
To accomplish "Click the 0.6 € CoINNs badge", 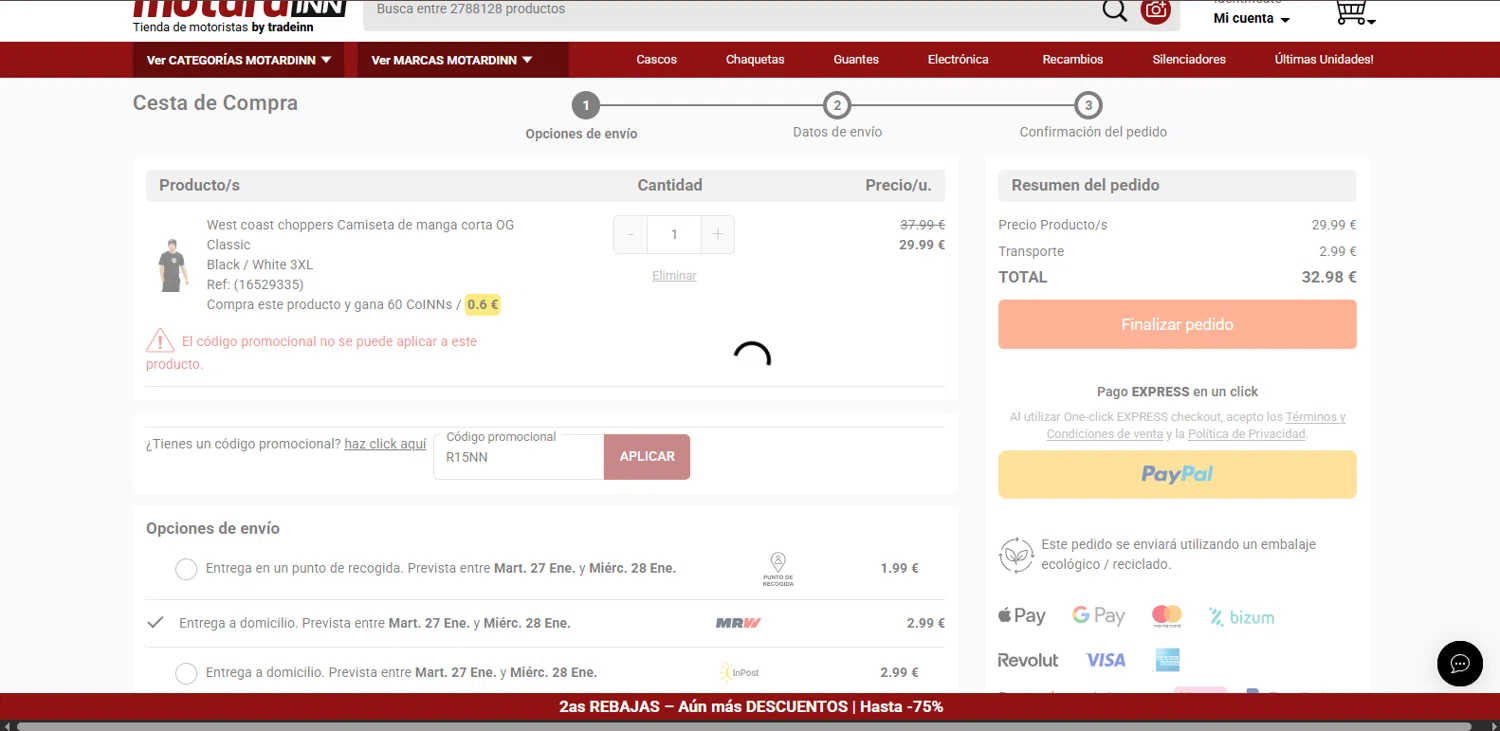I will click(482, 305).
